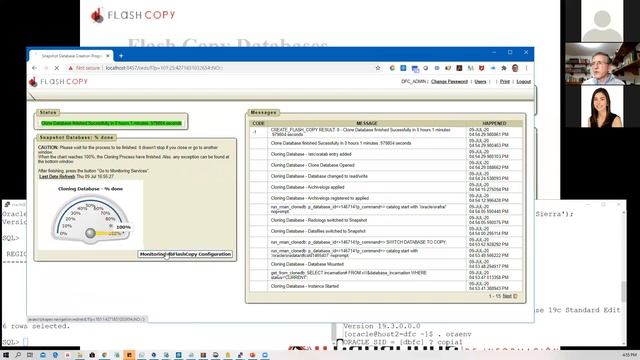Go to Next page of messages
The width and height of the screenshot is (640, 360).
507,296
